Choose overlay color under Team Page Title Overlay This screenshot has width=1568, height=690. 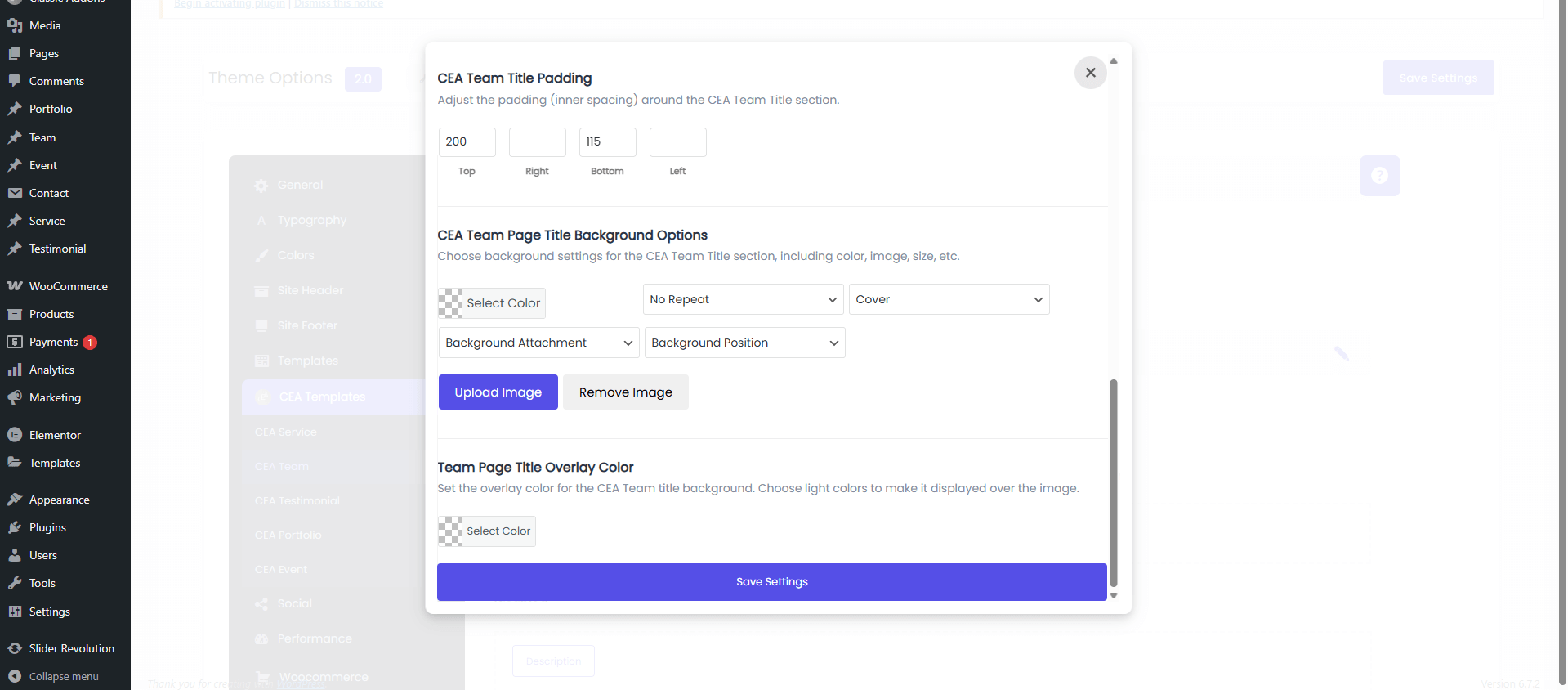(x=486, y=531)
